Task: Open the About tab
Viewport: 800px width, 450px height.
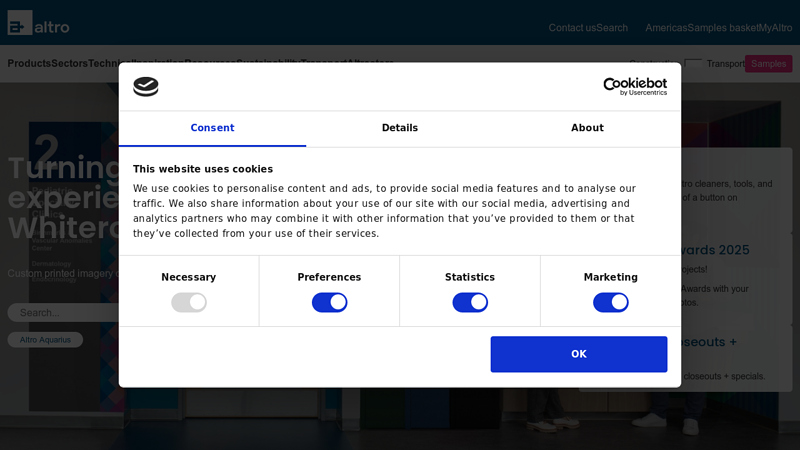Action: (x=587, y=128)
